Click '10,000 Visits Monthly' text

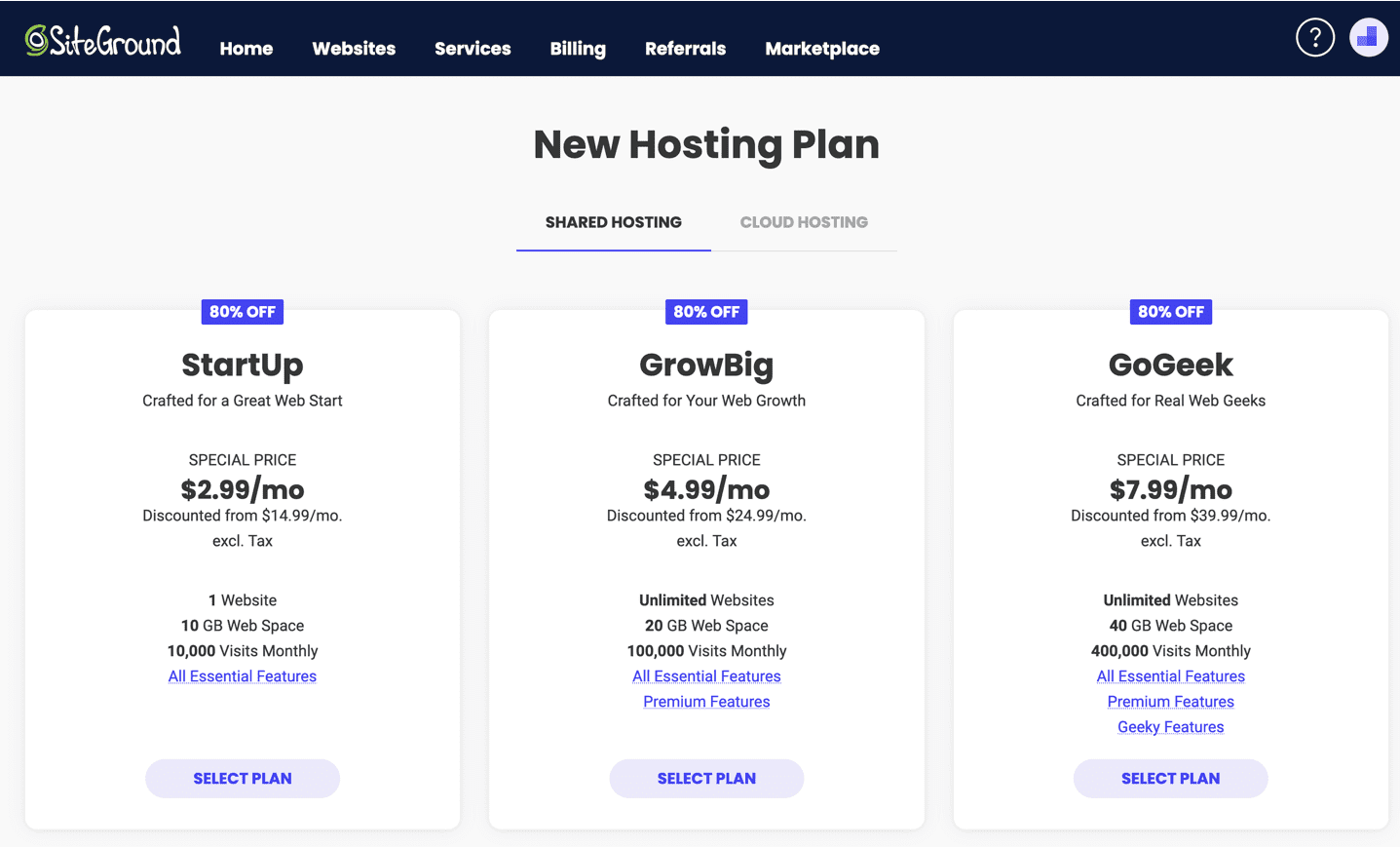coord(243,651)
